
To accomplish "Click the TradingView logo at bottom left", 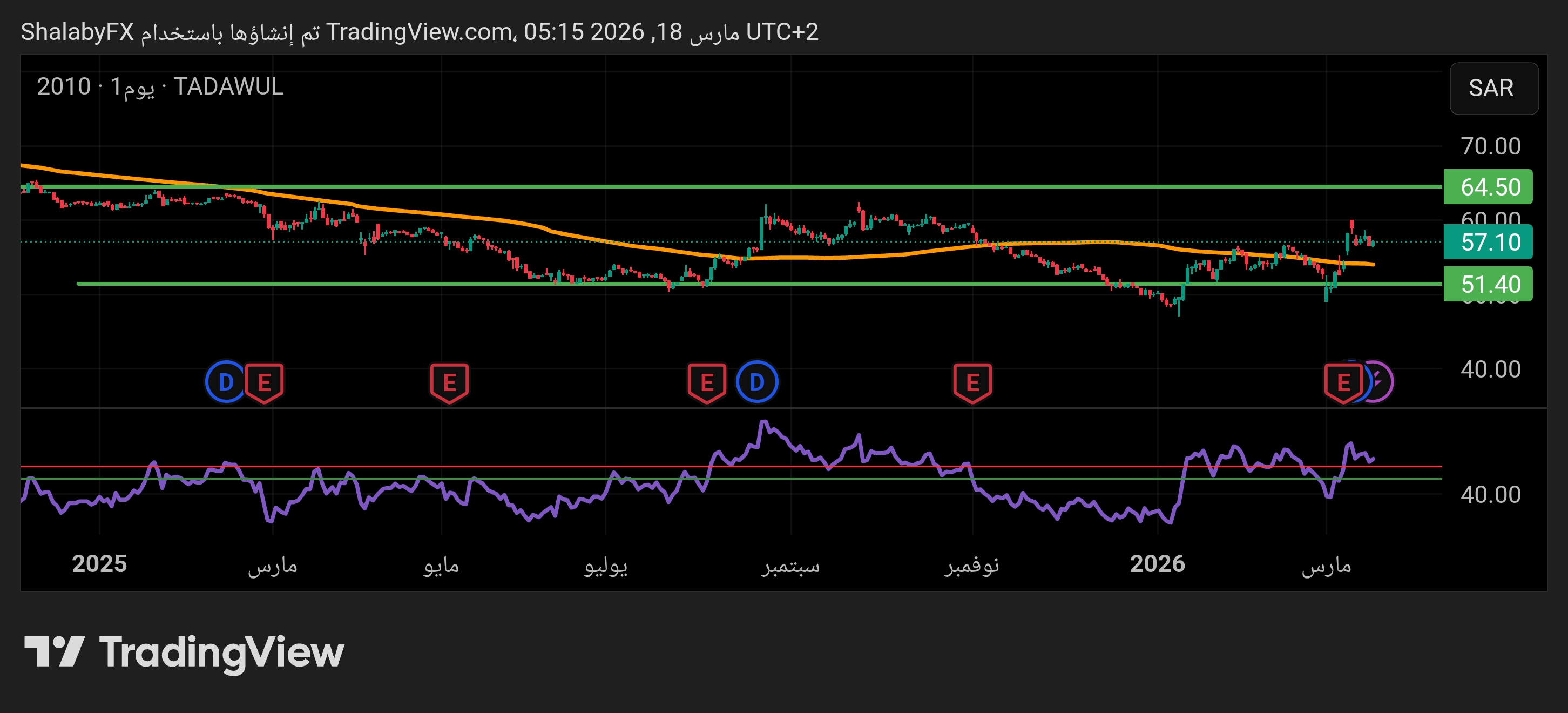I will [184, 651].
